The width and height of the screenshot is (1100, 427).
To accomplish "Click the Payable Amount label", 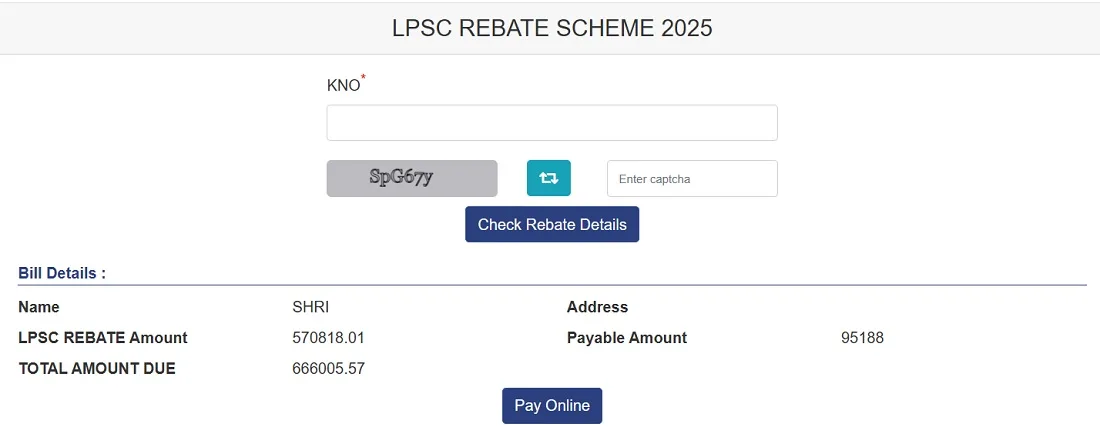I will pyautogui.click(x=627, y=338).
